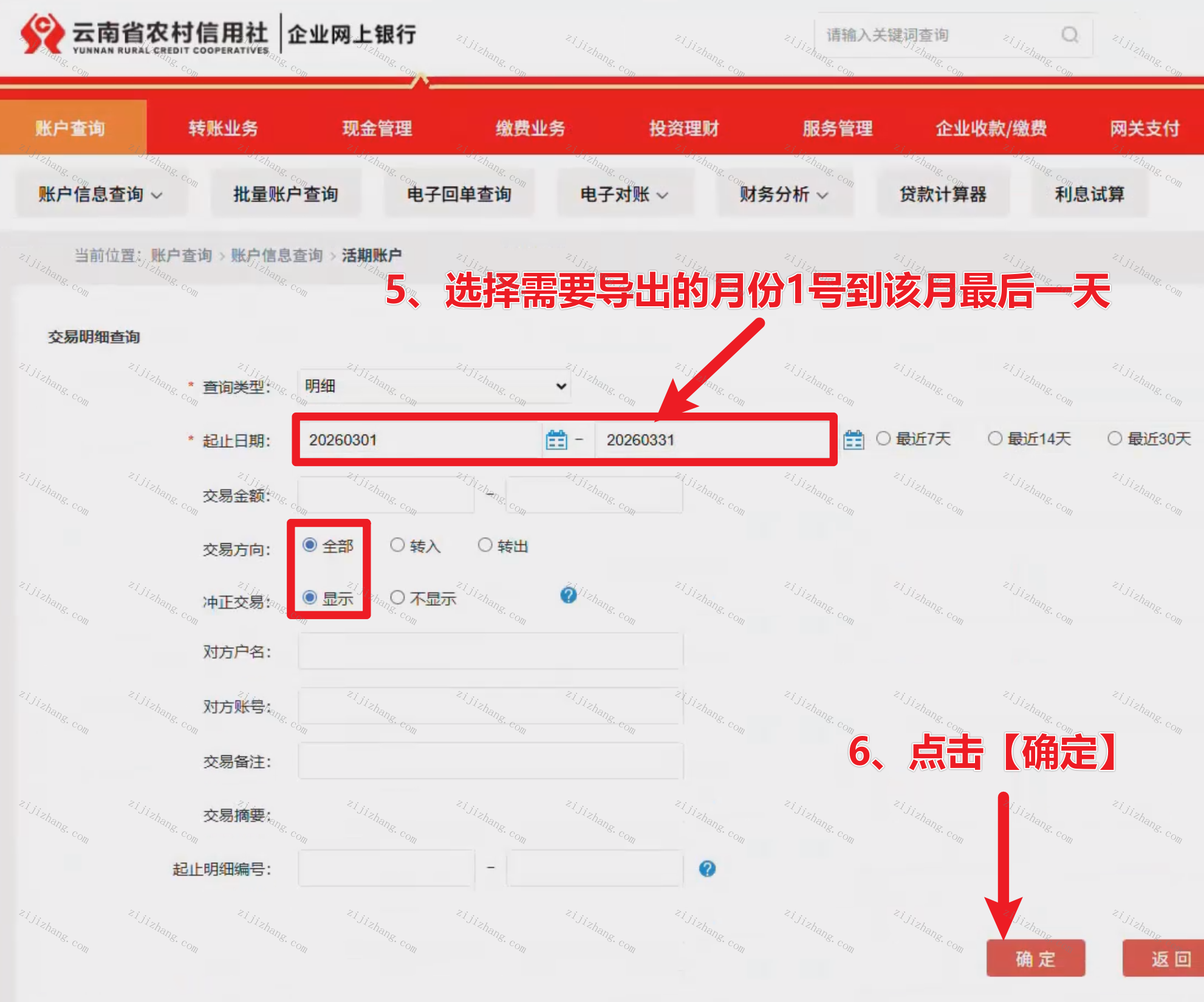Expand the 电子对账 submenu

[x=624, y=194]
